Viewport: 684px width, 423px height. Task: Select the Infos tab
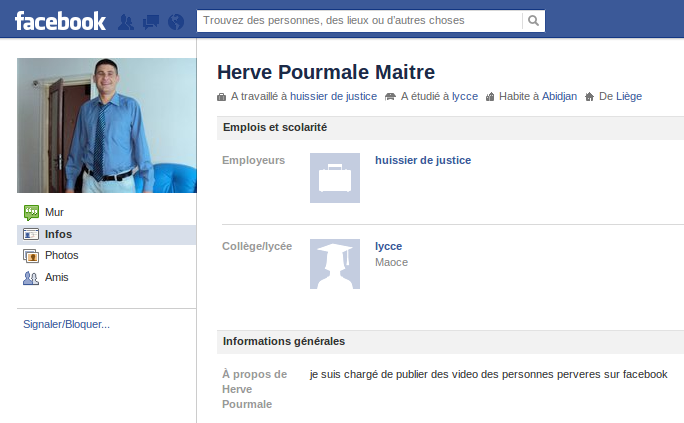click(x=58, y=234)
